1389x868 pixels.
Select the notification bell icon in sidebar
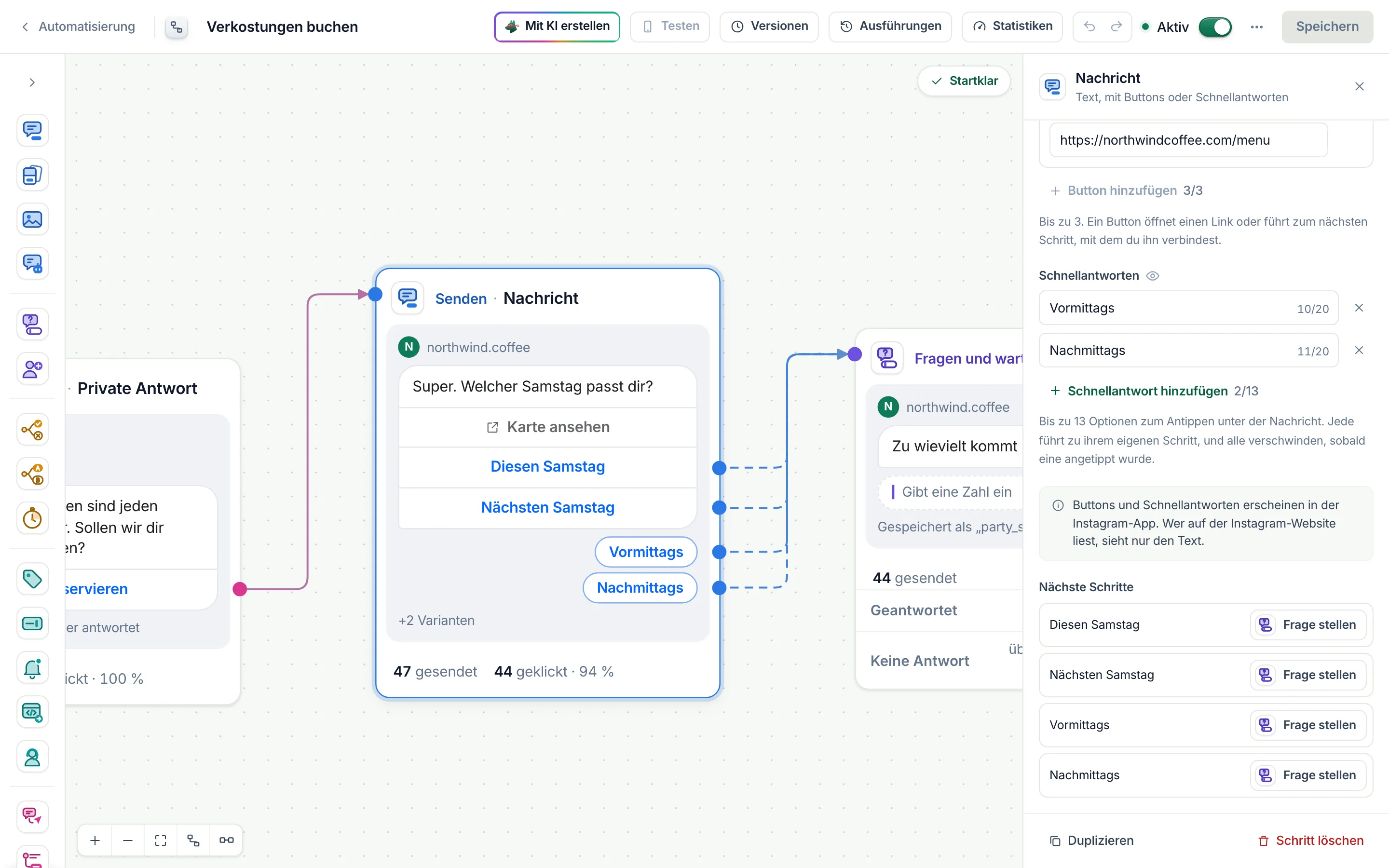(x=32, y=668)
